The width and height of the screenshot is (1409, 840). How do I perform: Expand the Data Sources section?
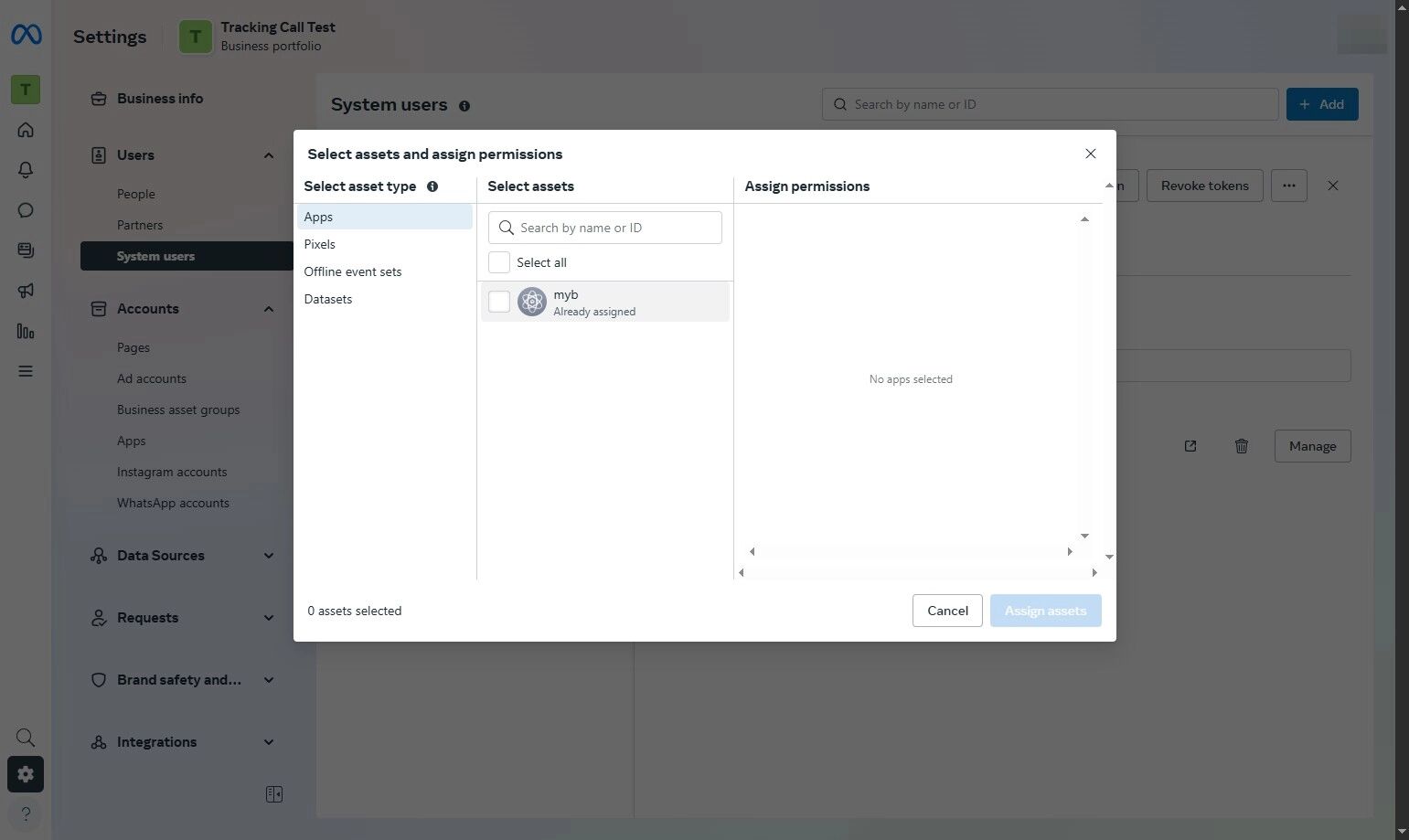pyautogui.click(x=269, y=556)
